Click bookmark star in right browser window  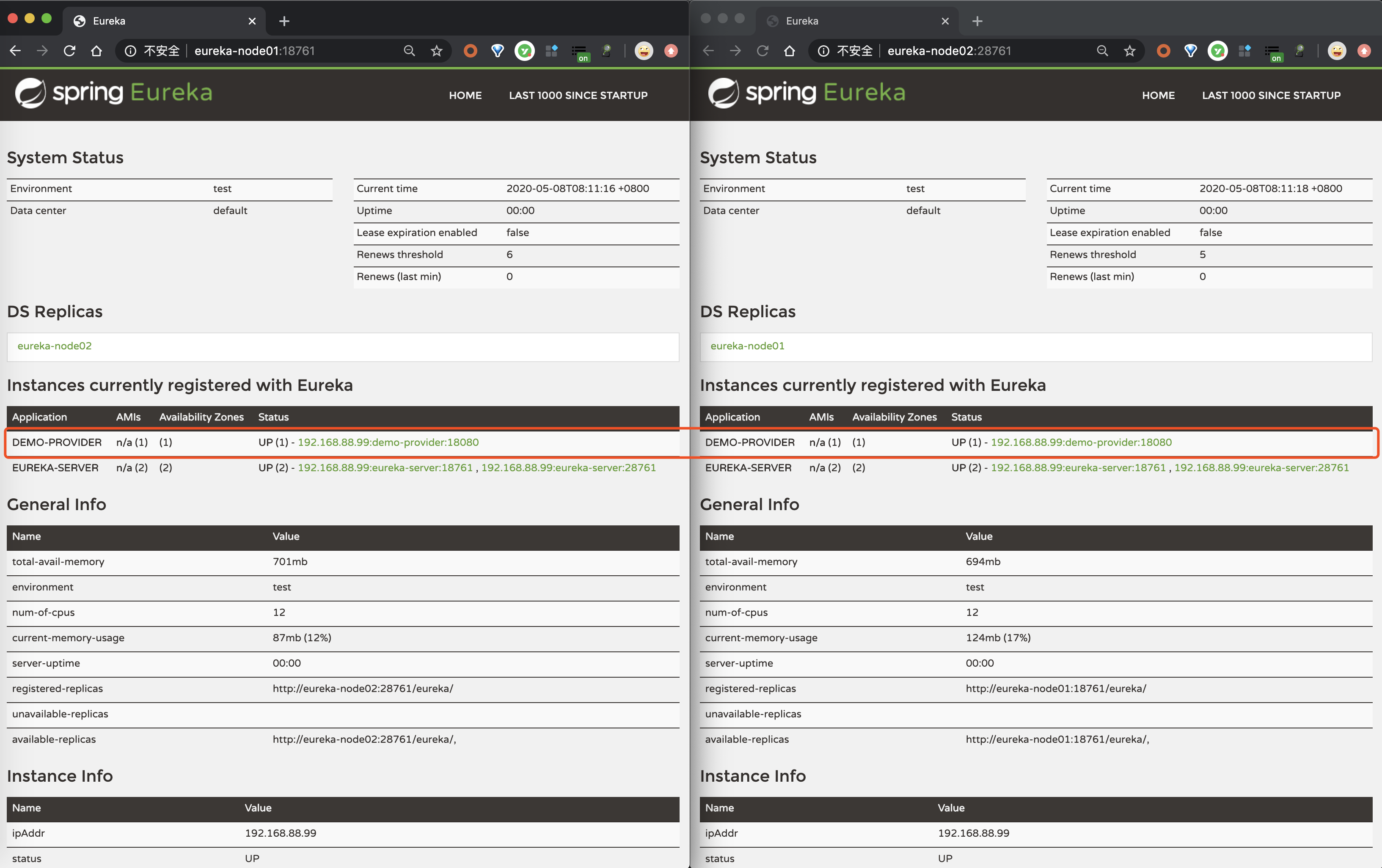1129,51
